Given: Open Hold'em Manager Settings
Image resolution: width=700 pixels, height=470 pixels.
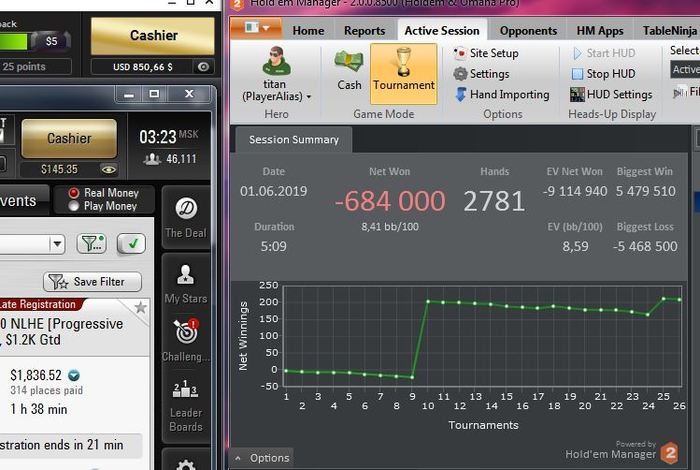Looking at the screenshot, I should point(481,74).
